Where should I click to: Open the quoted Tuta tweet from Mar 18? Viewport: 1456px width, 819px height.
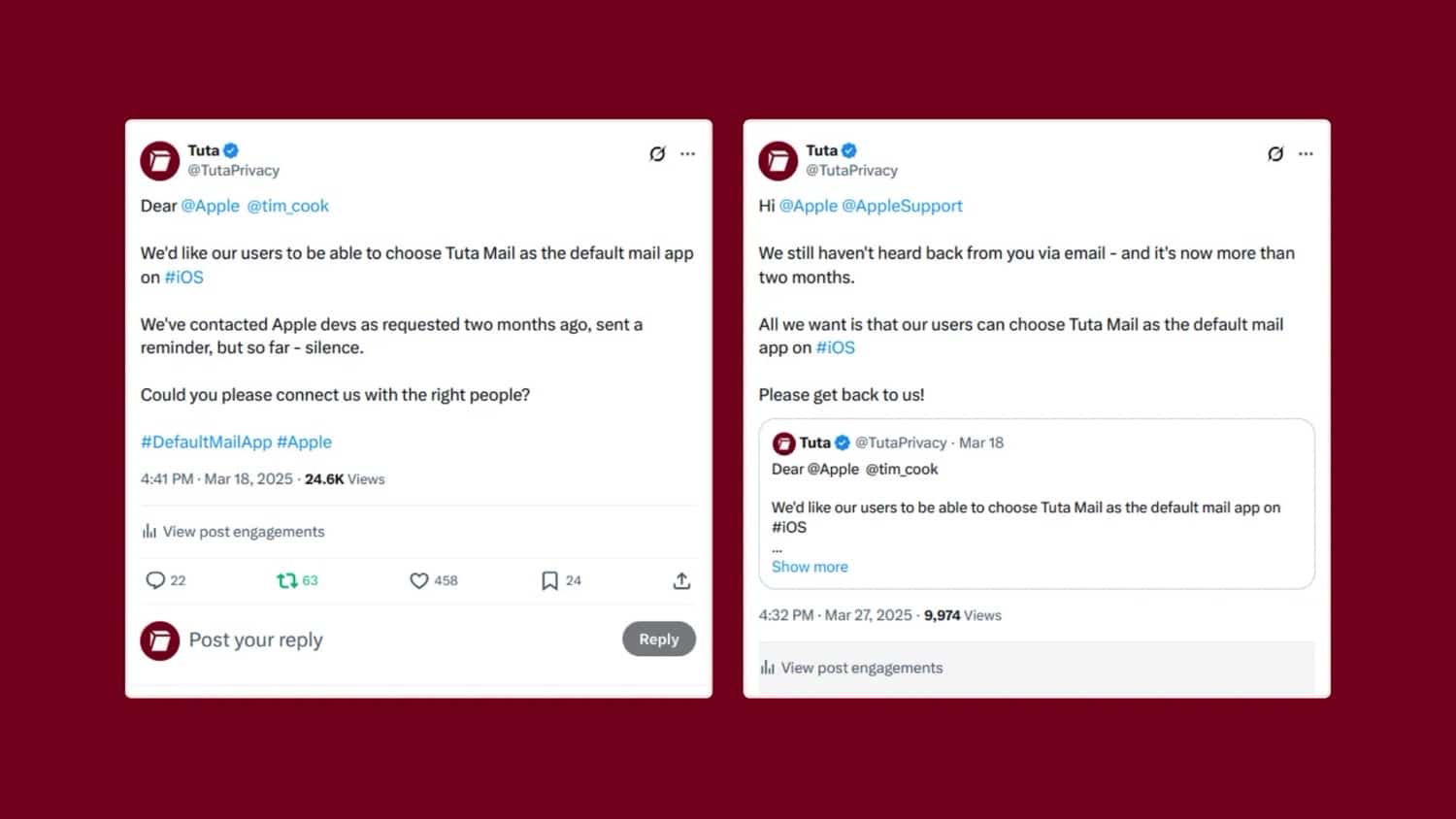click(x=1037, y=504)
